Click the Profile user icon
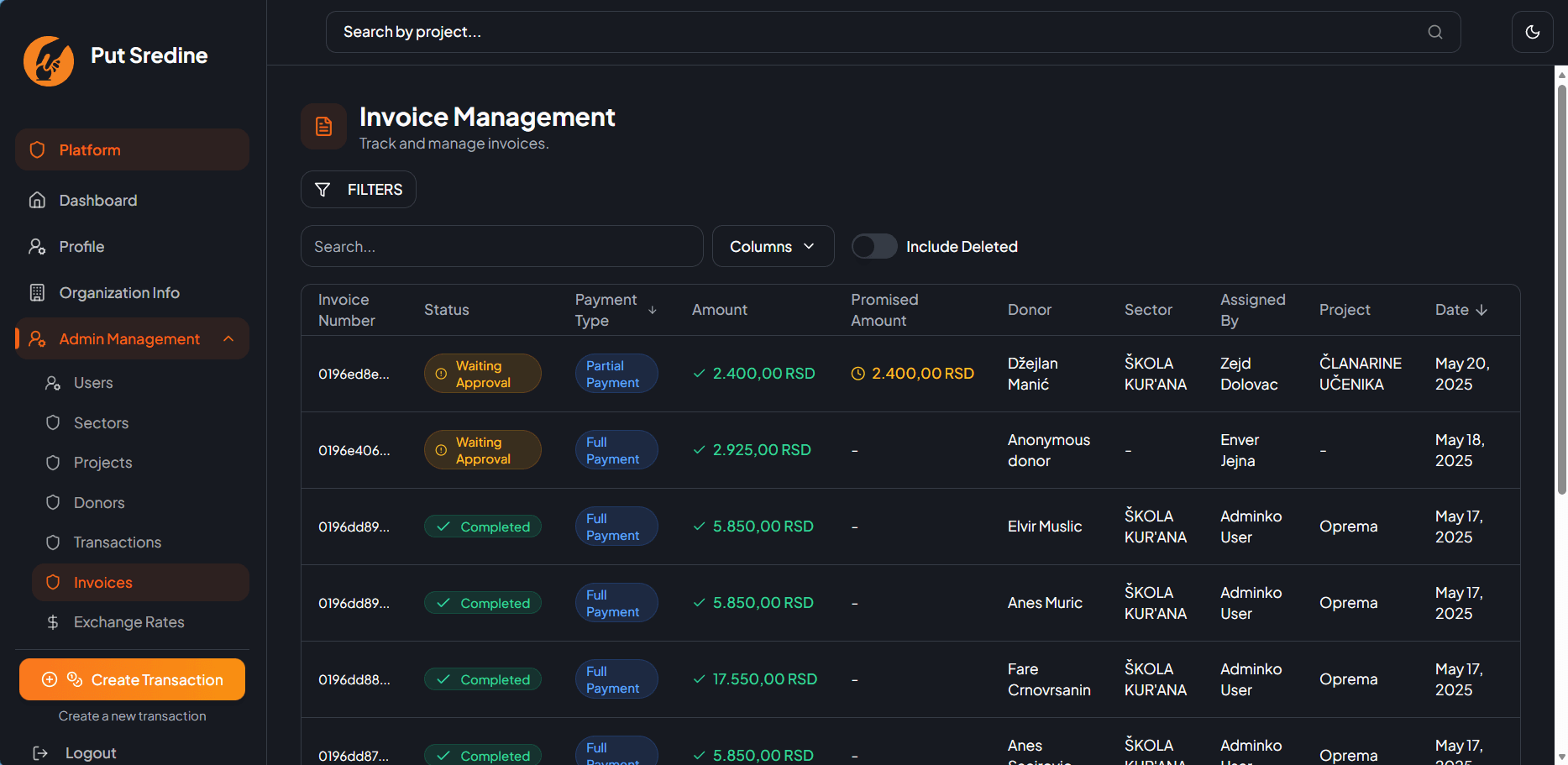This screenshot has height=765, width=1568. (37, 246)
